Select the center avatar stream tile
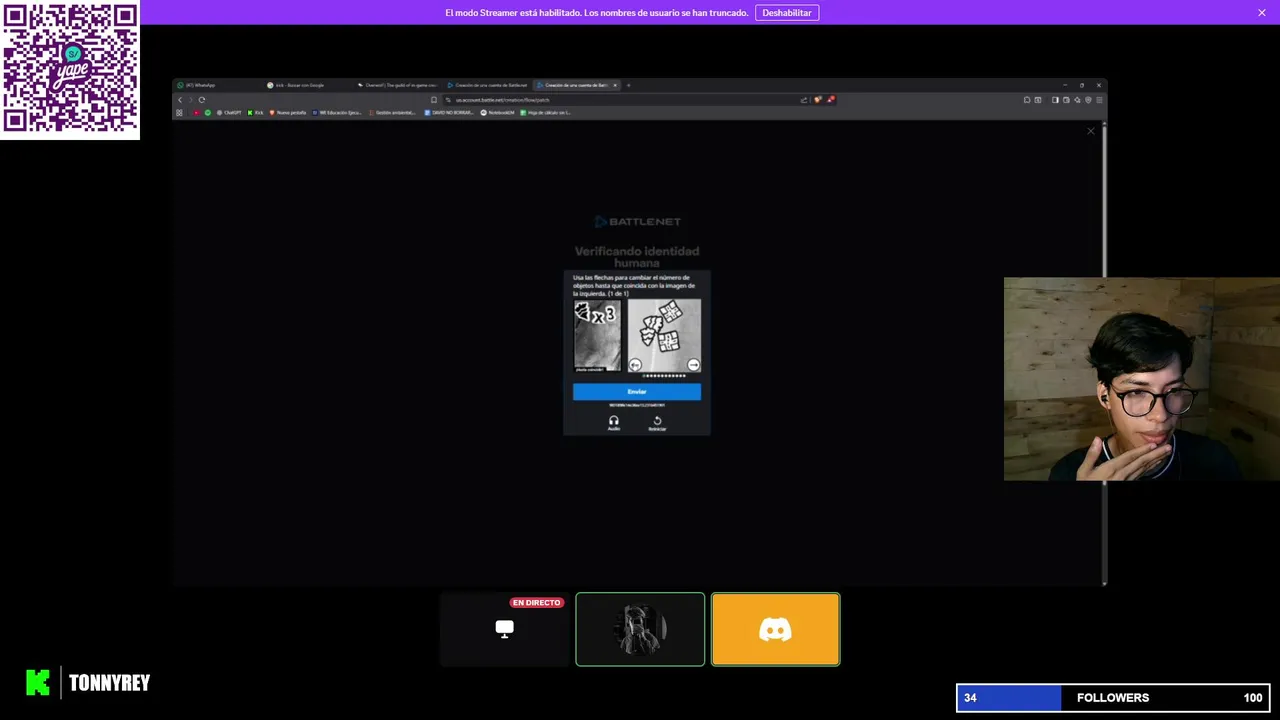 [640, 629]
